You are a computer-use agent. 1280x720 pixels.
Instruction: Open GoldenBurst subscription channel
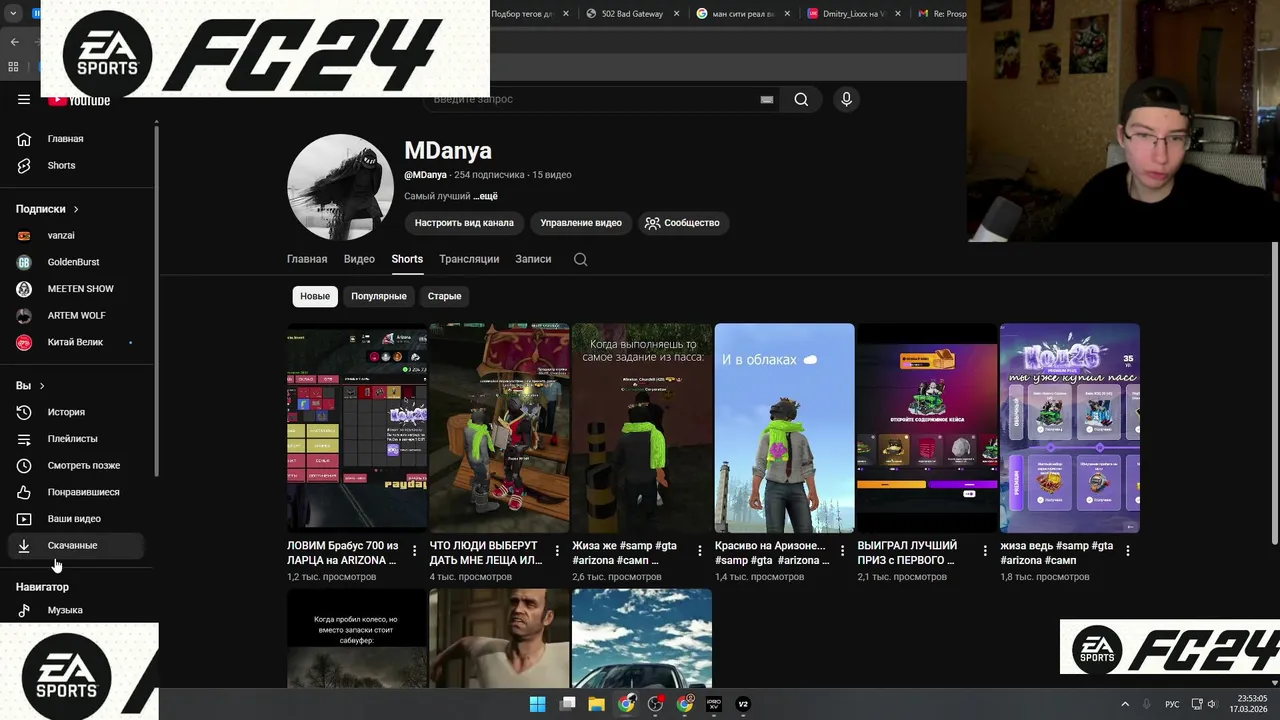click(x=78, y=262)
